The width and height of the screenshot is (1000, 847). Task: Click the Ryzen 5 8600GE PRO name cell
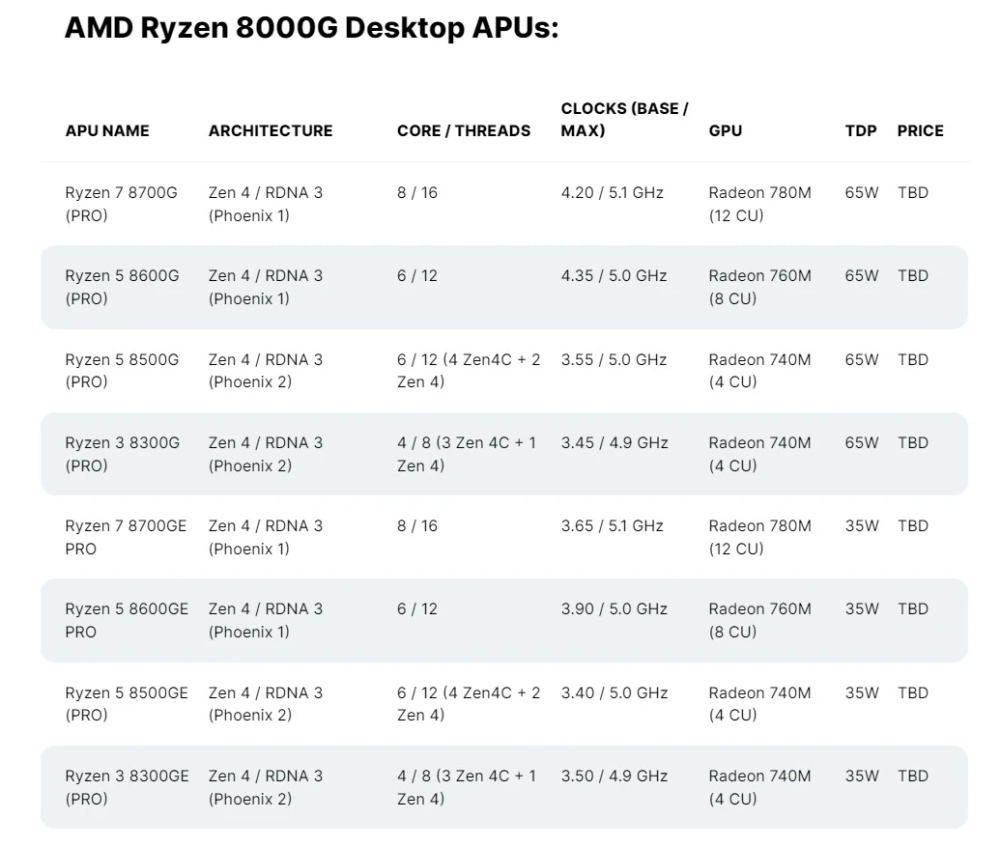tap(126, 620)
